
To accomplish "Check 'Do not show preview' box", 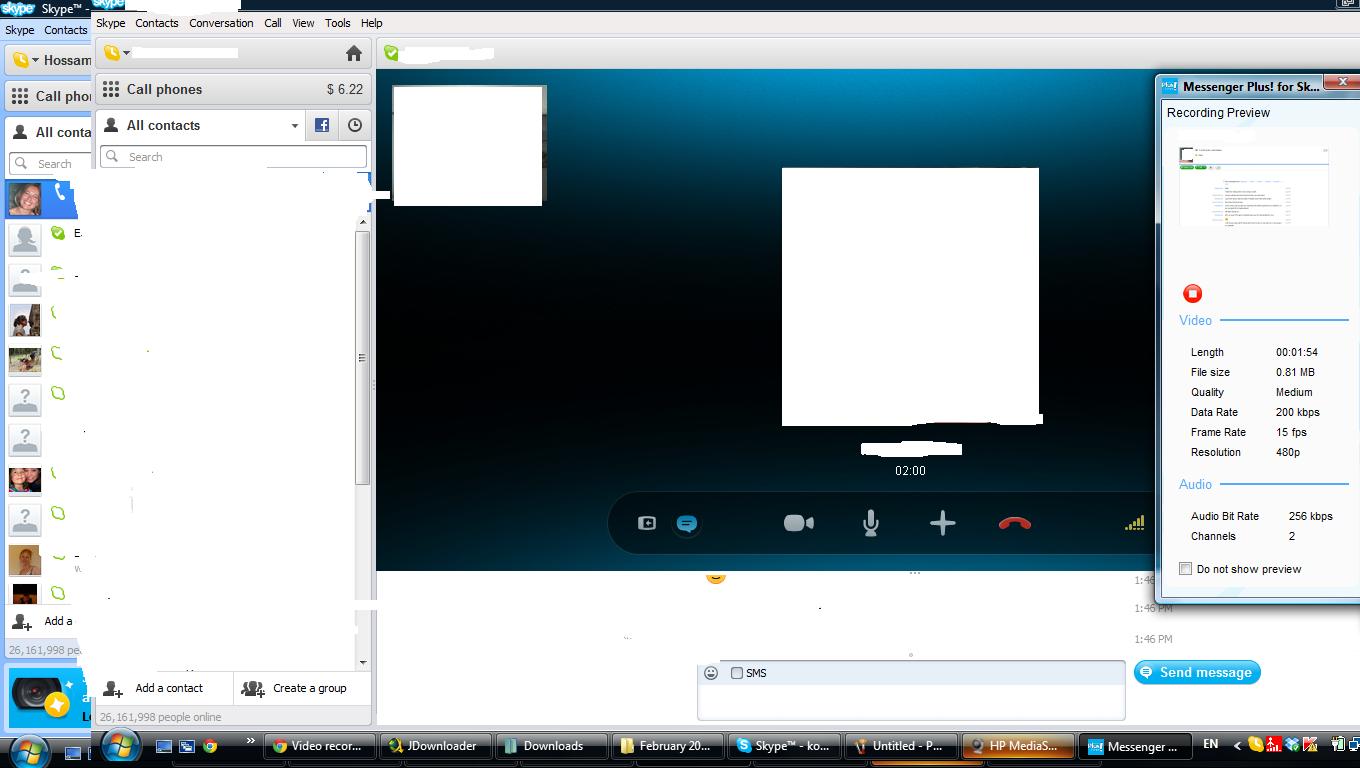I will [1186, 569].
